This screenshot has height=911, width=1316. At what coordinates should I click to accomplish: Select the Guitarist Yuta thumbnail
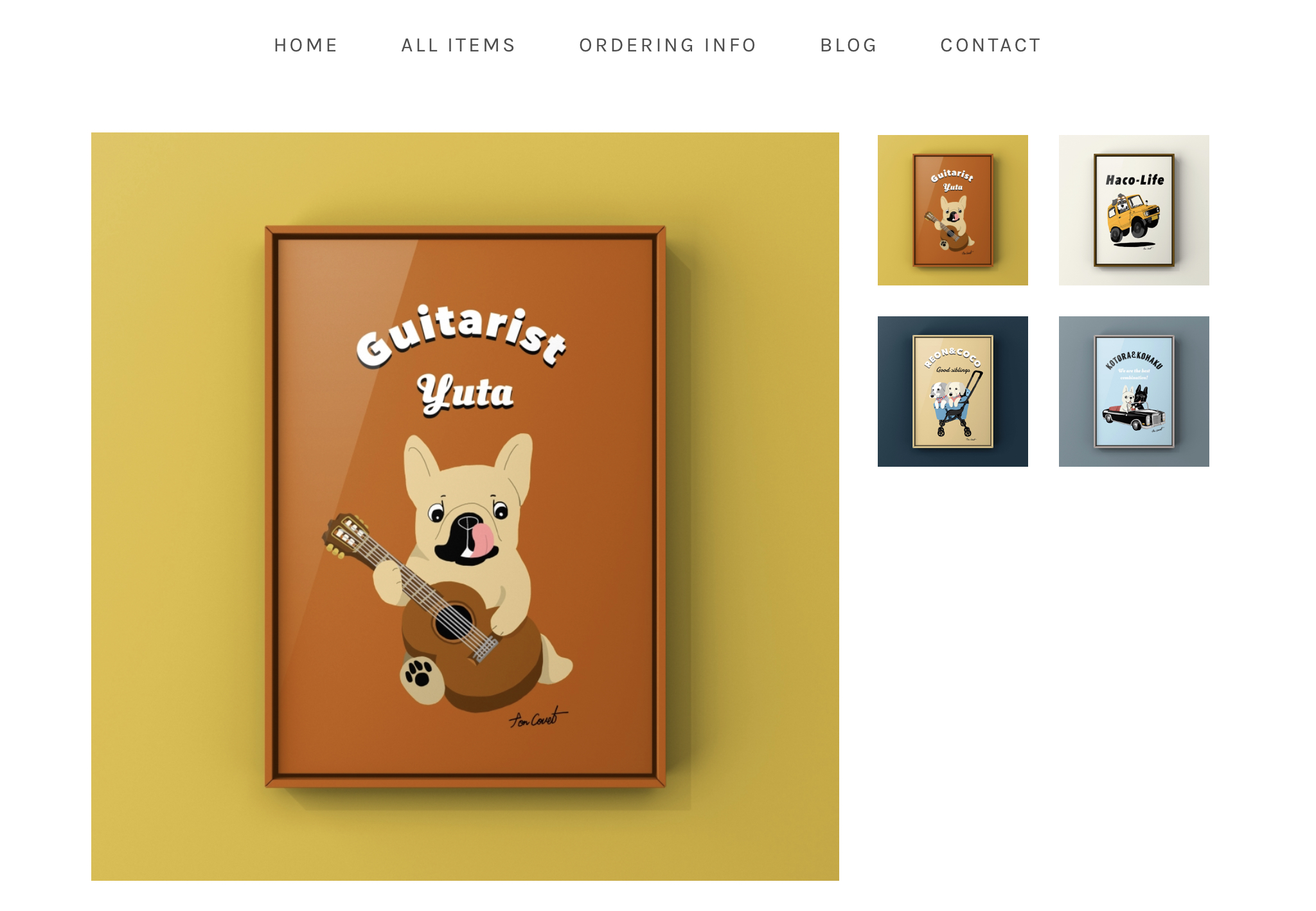pos(953,210)
